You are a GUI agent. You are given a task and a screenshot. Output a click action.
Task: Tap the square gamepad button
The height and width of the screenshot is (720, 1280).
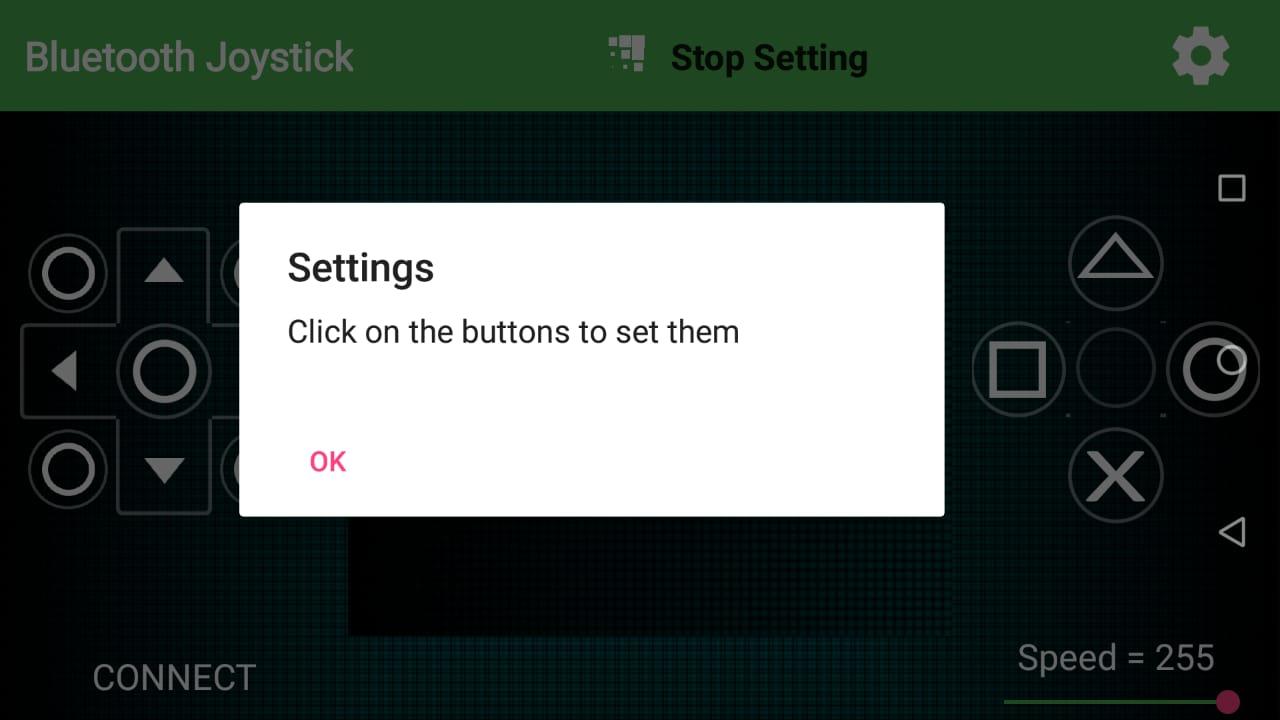(1018, 370)
